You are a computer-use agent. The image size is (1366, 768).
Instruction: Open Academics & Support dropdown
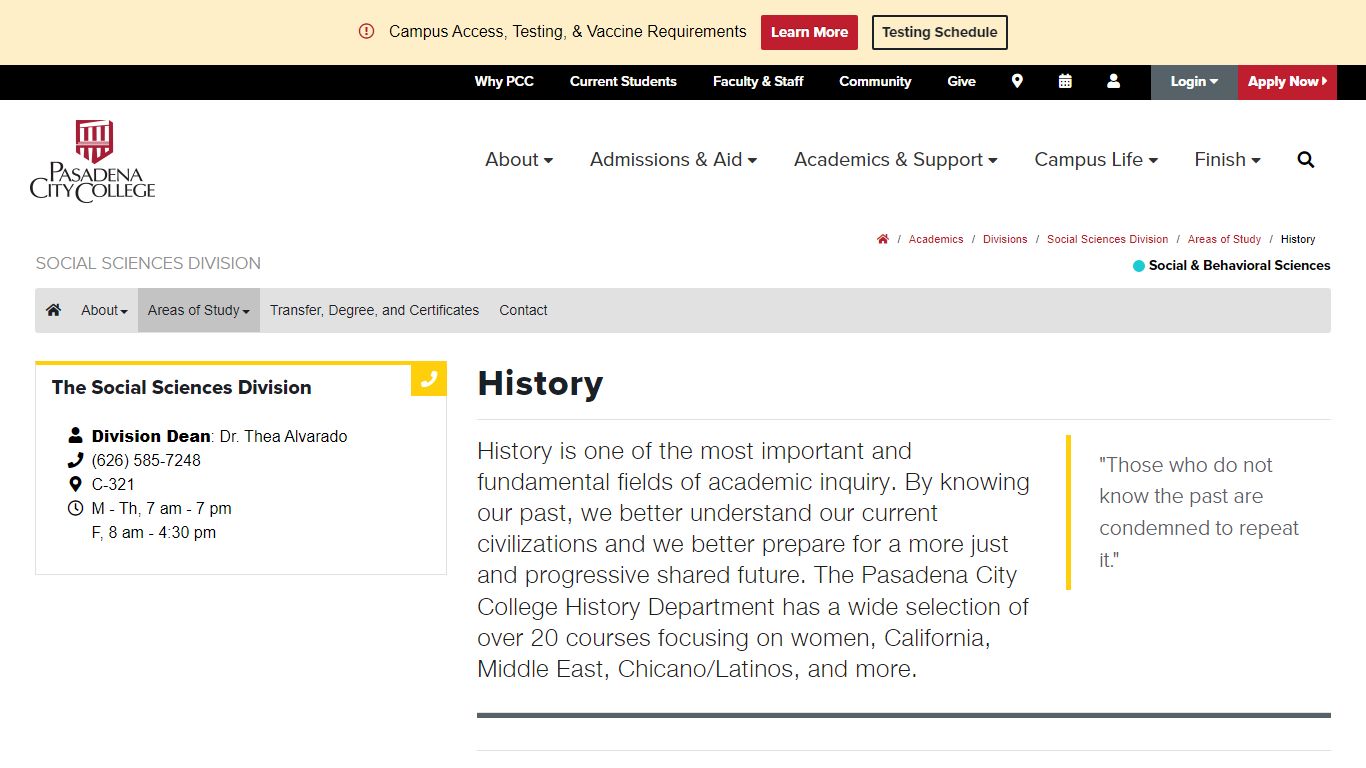tap(896, 160)
